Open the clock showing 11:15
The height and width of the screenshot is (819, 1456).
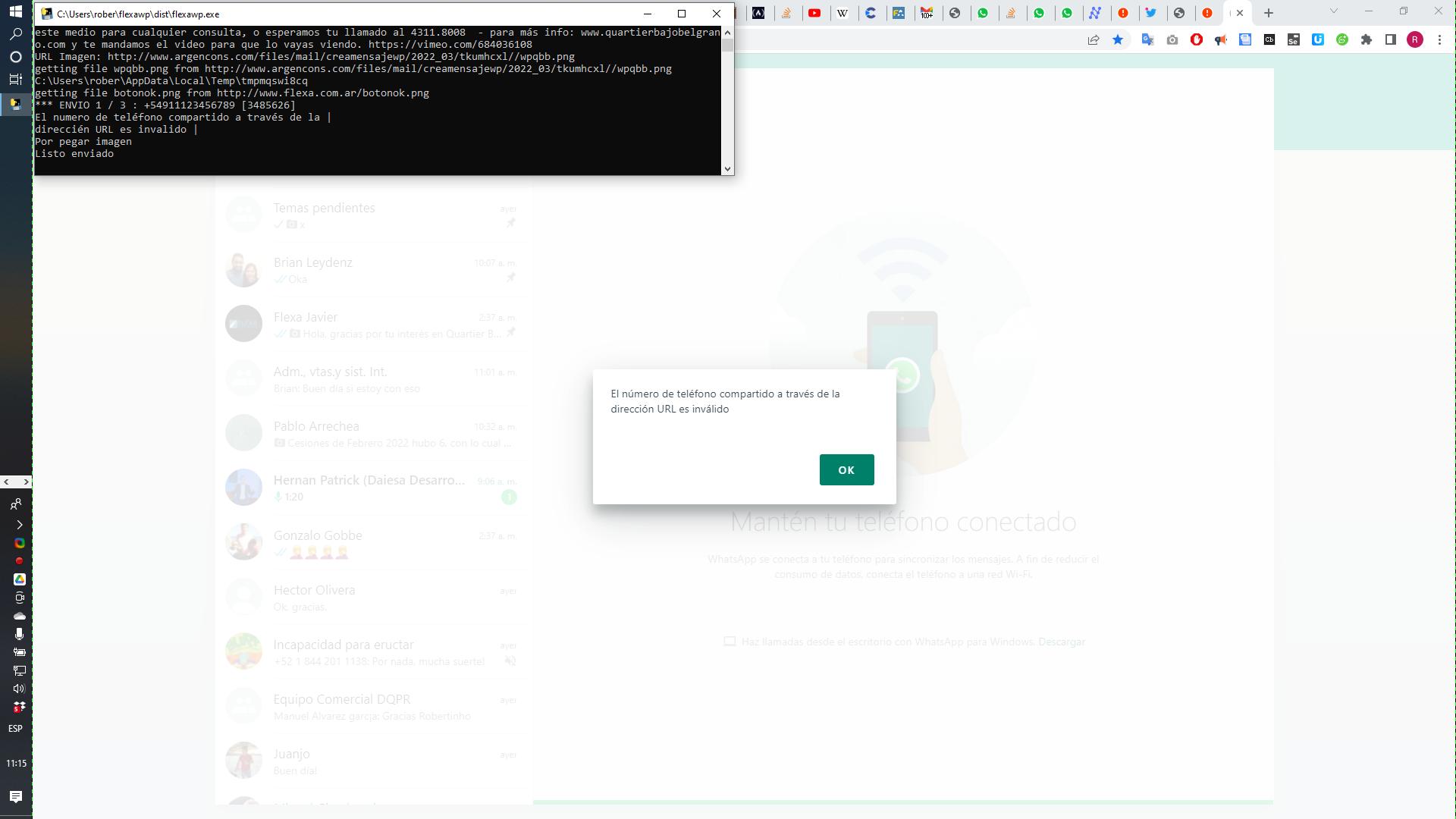tap(16, 764)
